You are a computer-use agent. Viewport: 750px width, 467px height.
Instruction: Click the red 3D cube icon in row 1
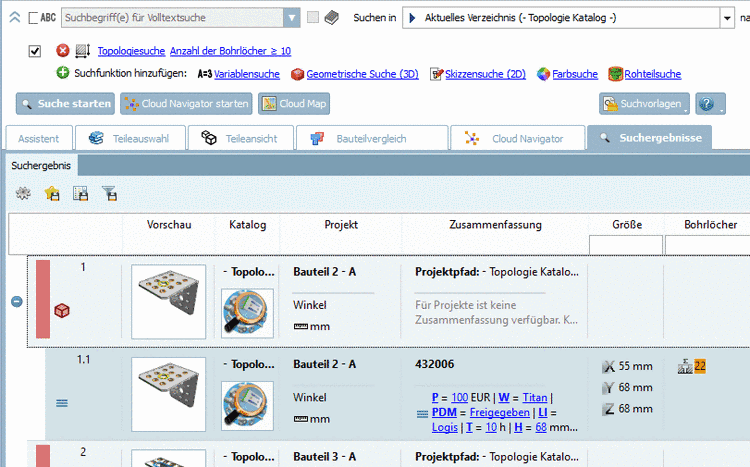coord(62,311)
